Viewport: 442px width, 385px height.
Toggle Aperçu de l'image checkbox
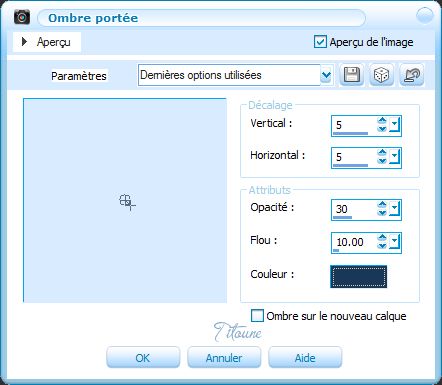320,42
